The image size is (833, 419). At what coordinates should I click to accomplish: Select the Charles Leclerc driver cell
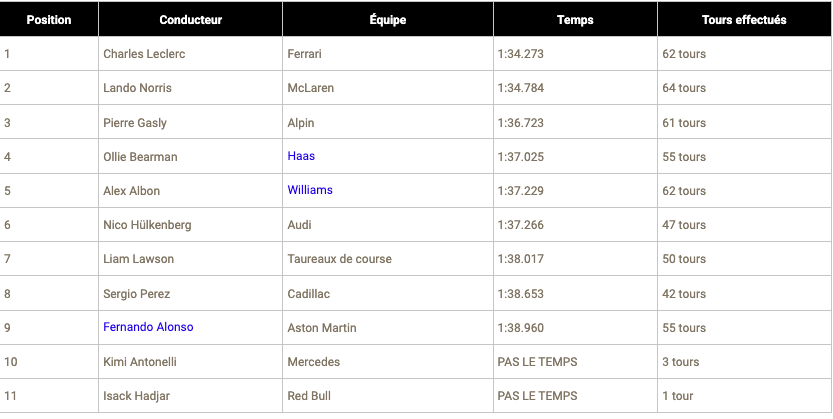tap(144, 54)
